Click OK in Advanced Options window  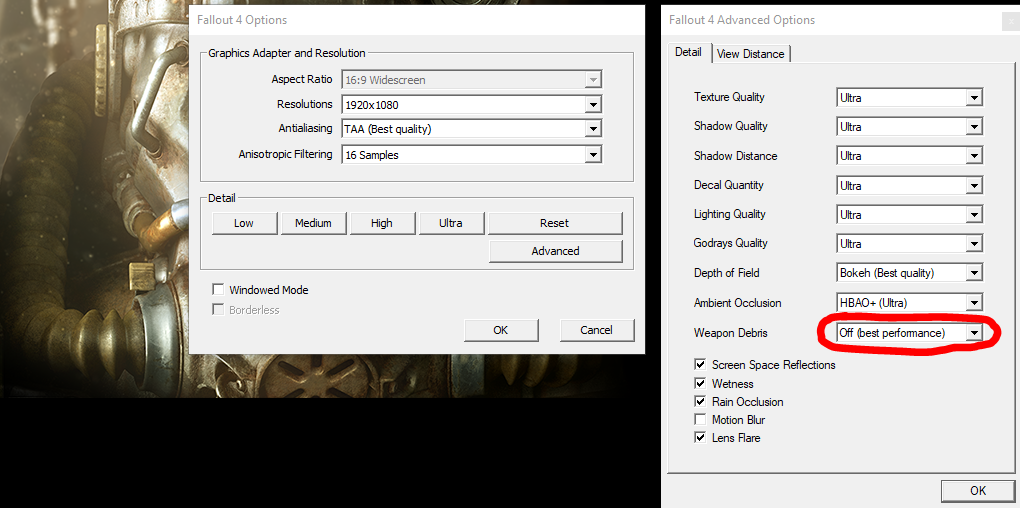pyautogui.click(x=978, y=491)
